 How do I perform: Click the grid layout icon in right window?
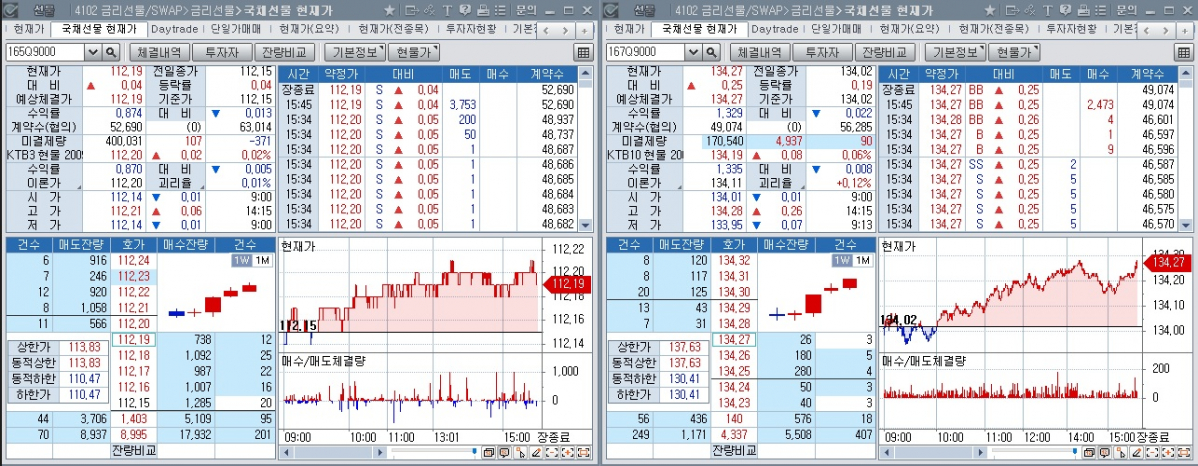[x=1183, y=52]
